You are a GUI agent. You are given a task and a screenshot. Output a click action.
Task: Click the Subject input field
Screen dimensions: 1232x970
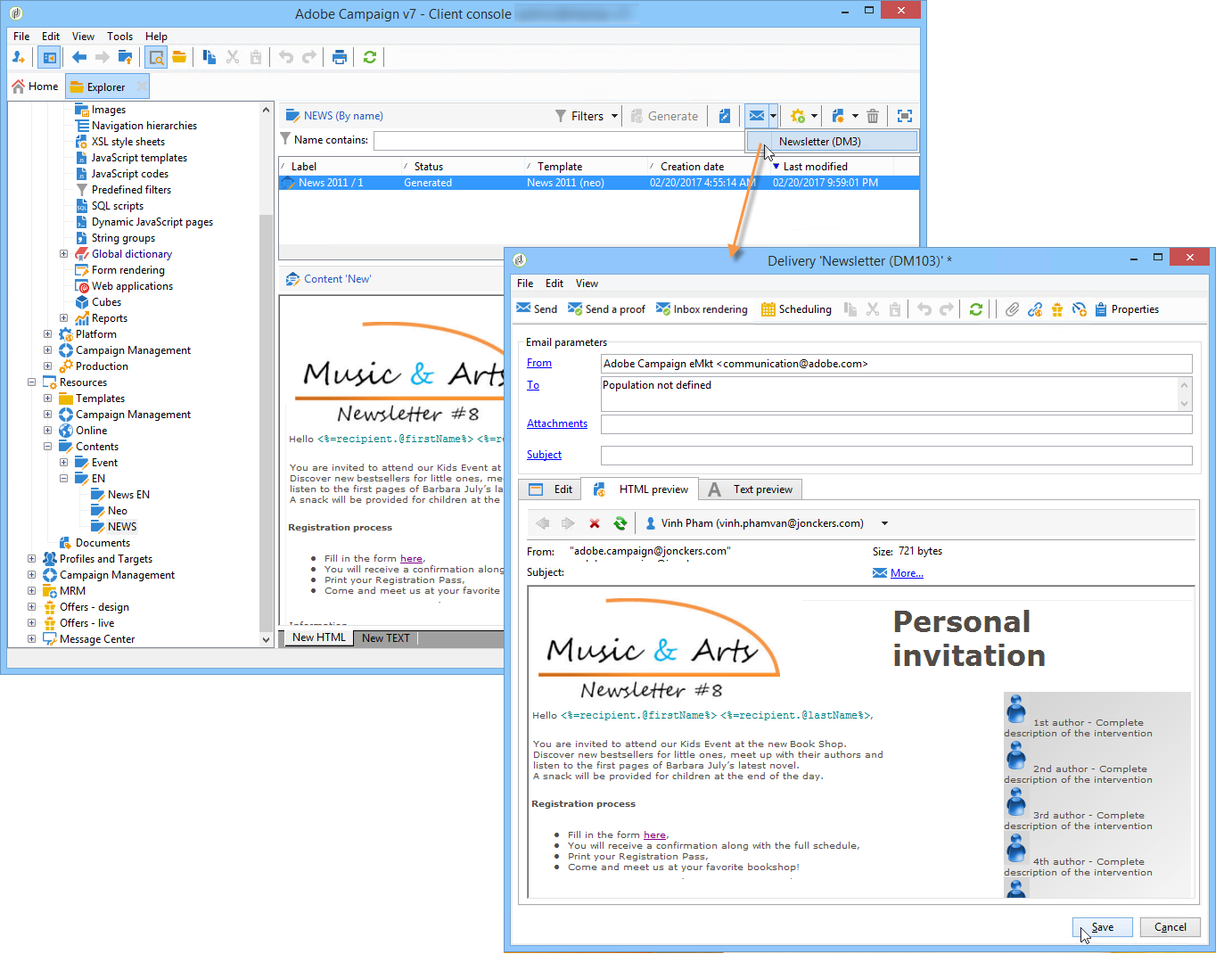coord(896,456)
